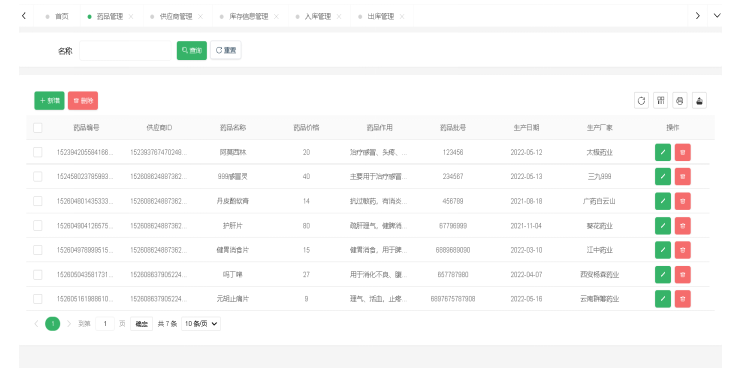The width and height of the screenshot is (740, 373).
Task: Delete the 护肝片 row
Action: 682,226
